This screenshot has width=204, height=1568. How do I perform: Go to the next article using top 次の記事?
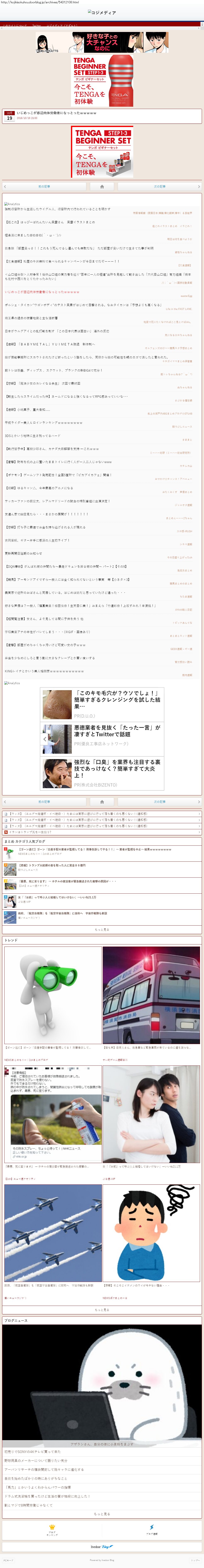pos(160,186)
